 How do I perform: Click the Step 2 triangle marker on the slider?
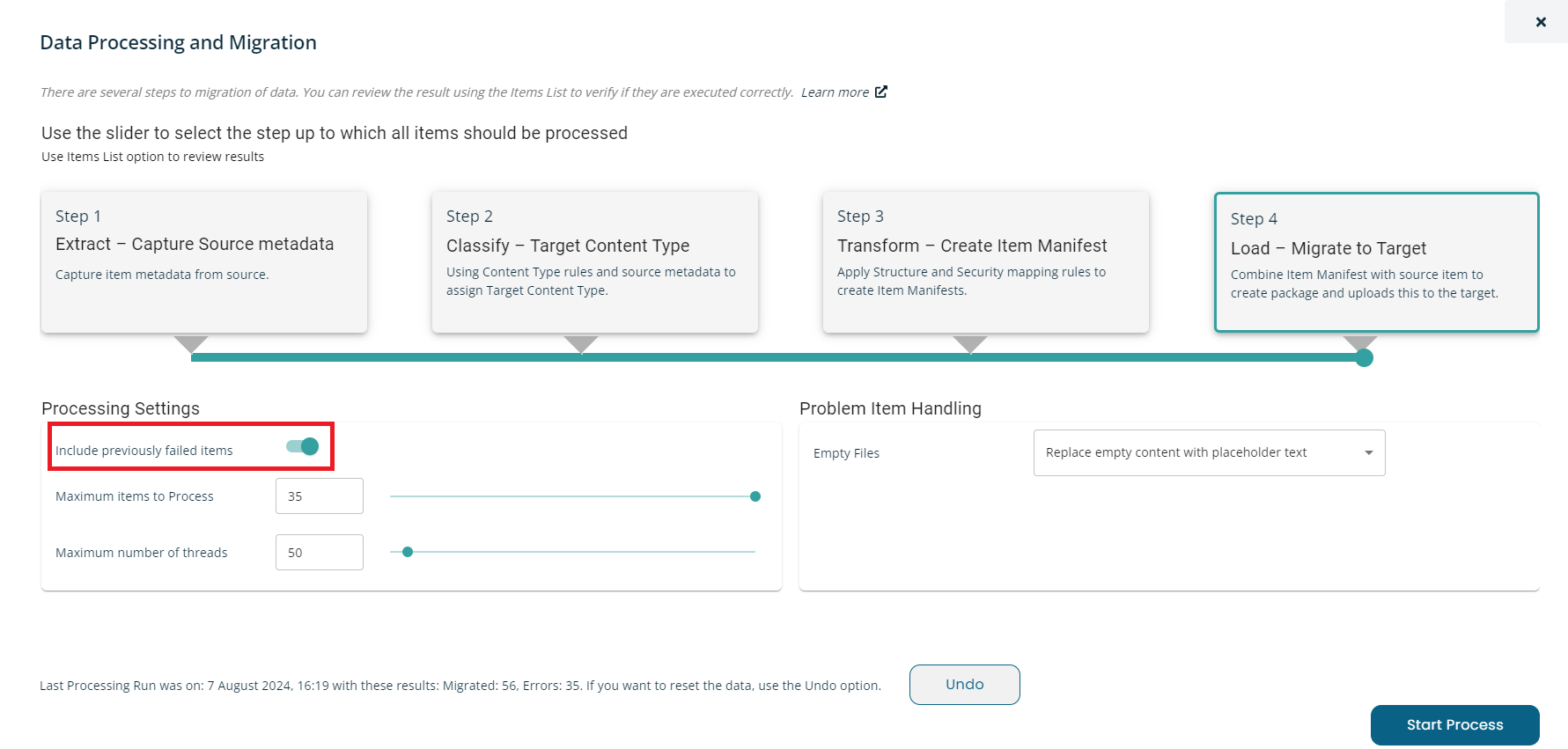[x=581, y=343]
